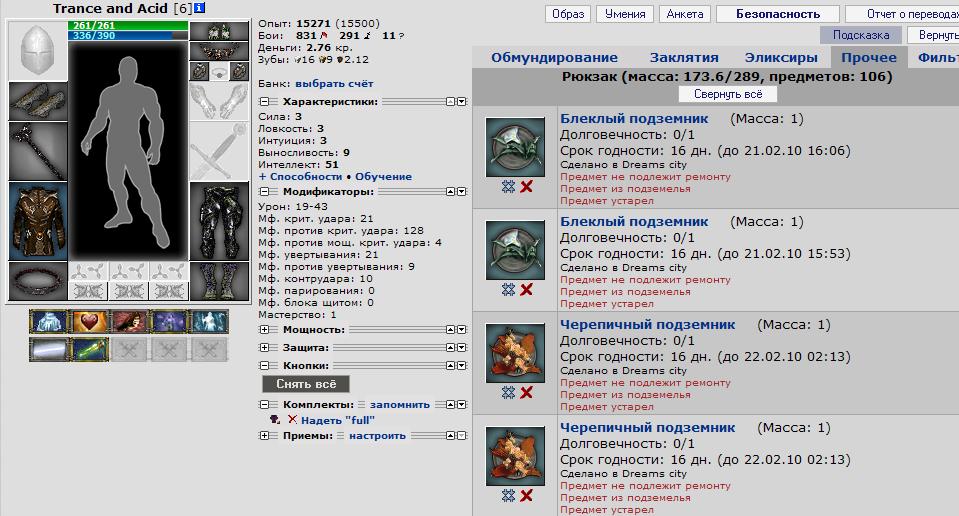The image size is (959, 516).
Task: Click the Снять всё button
Action: coord(306,384)
